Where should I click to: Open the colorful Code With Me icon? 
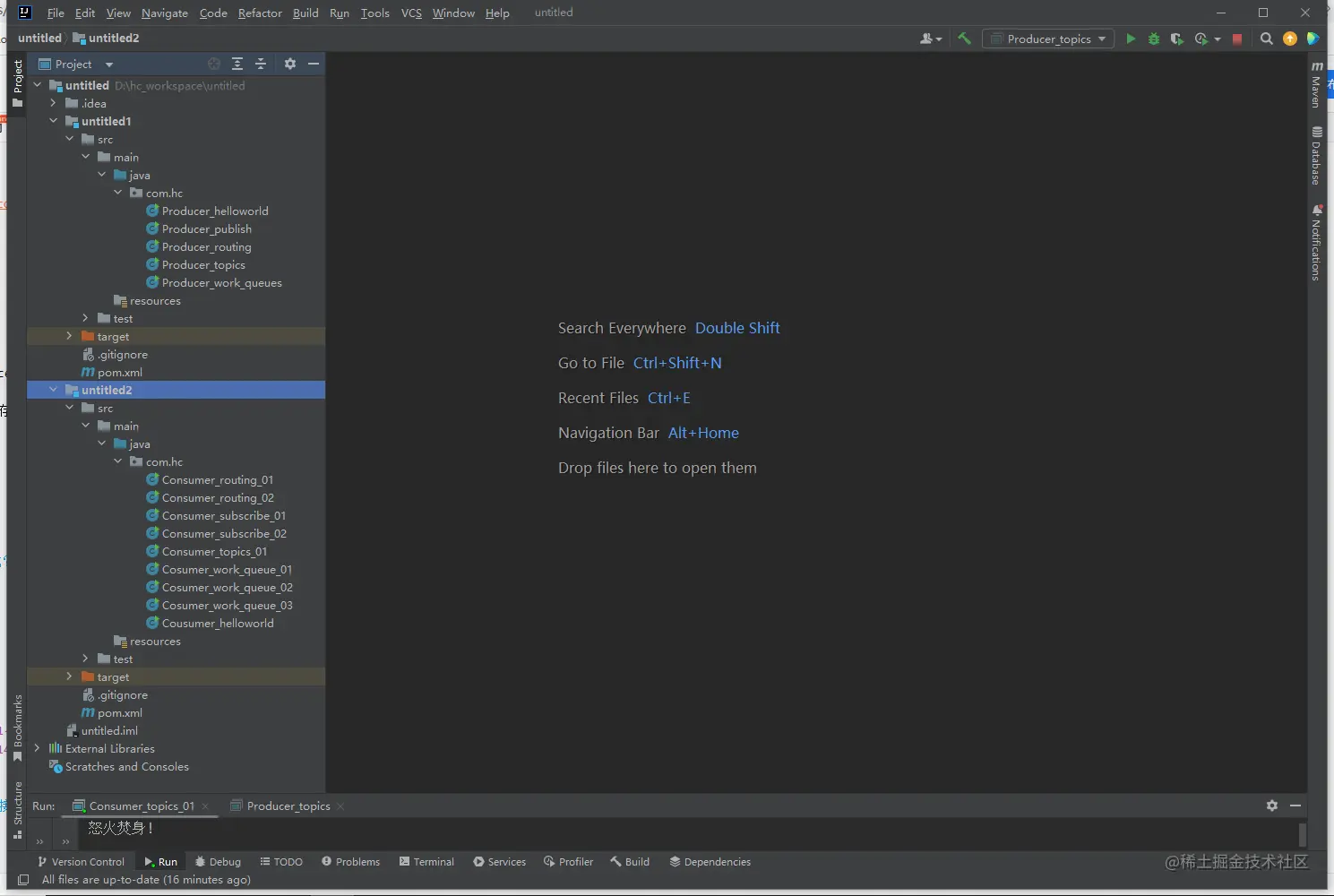tap(1312, 39)
